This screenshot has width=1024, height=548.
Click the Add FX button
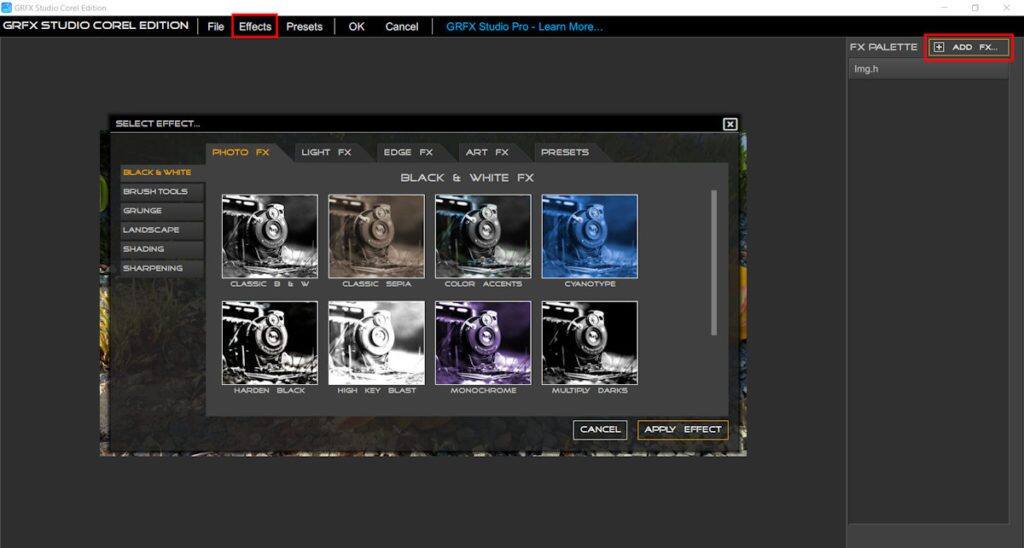(x=967, y=47)
